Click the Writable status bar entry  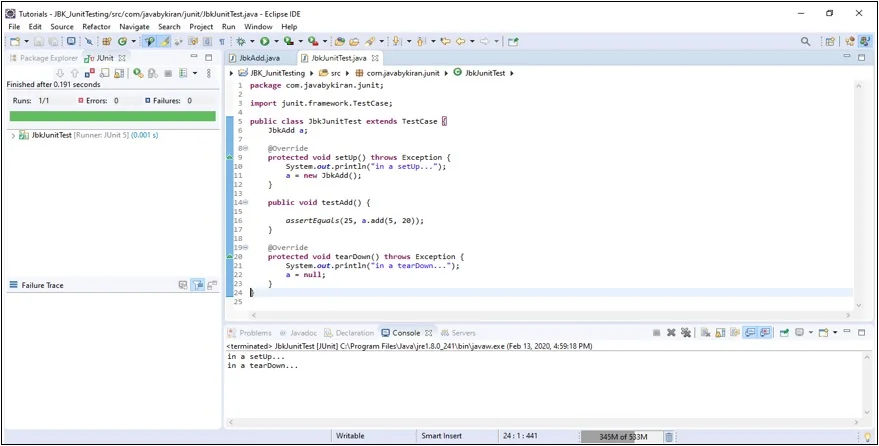click(350, 436)
